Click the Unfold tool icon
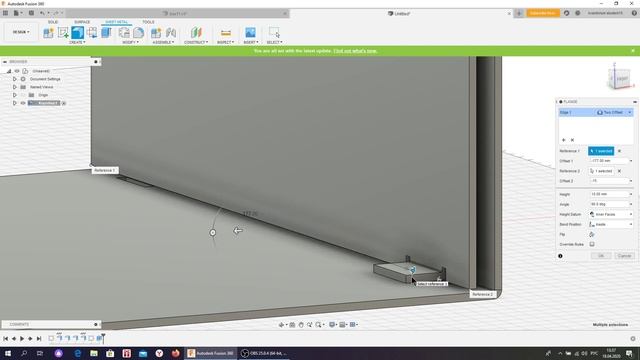Image resolution: width=640 pixels, height=360 pixels. [92, 33]
